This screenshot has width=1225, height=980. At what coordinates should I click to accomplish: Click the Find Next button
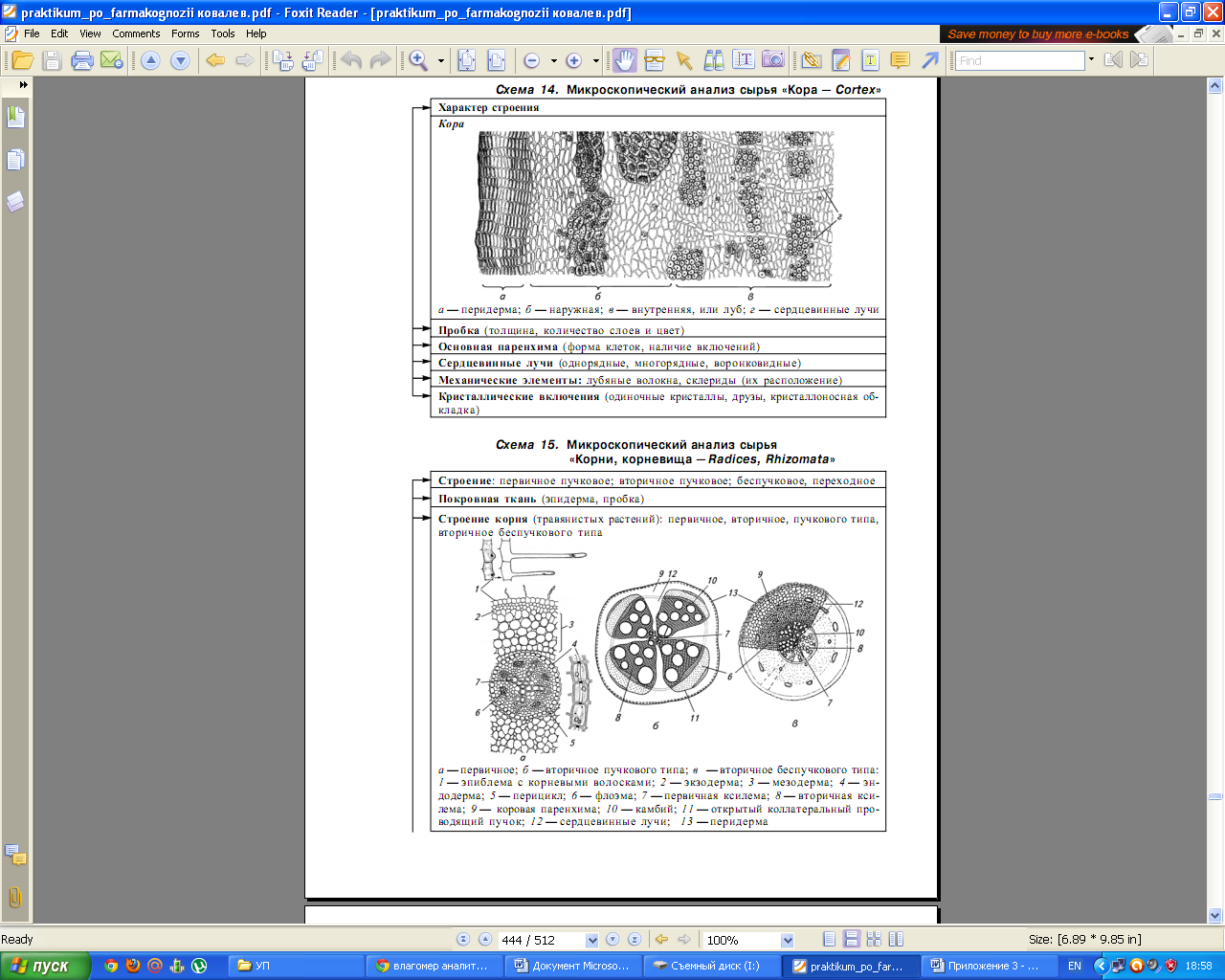1139,60
